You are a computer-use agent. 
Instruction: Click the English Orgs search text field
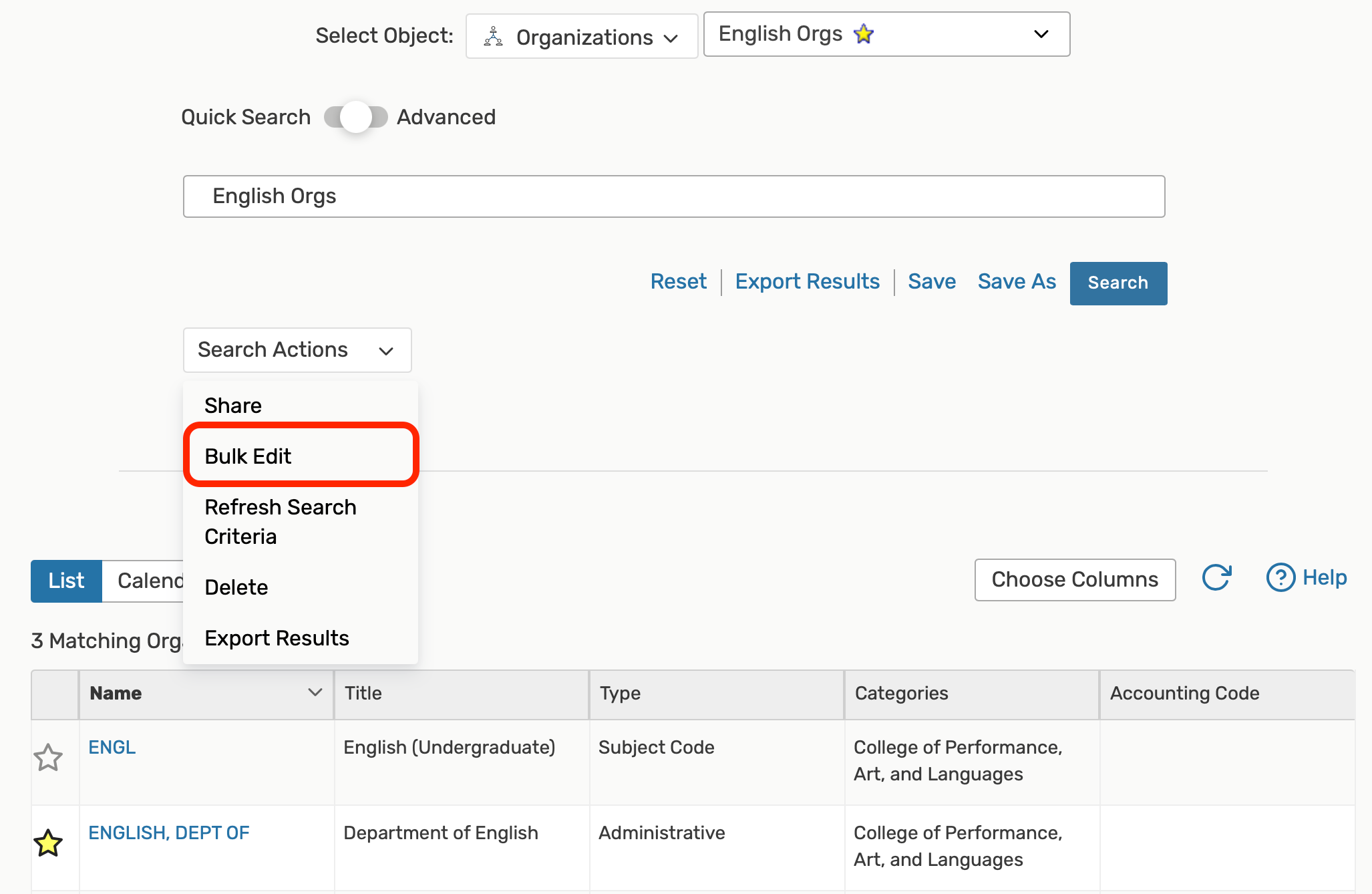tap(673, 196)
